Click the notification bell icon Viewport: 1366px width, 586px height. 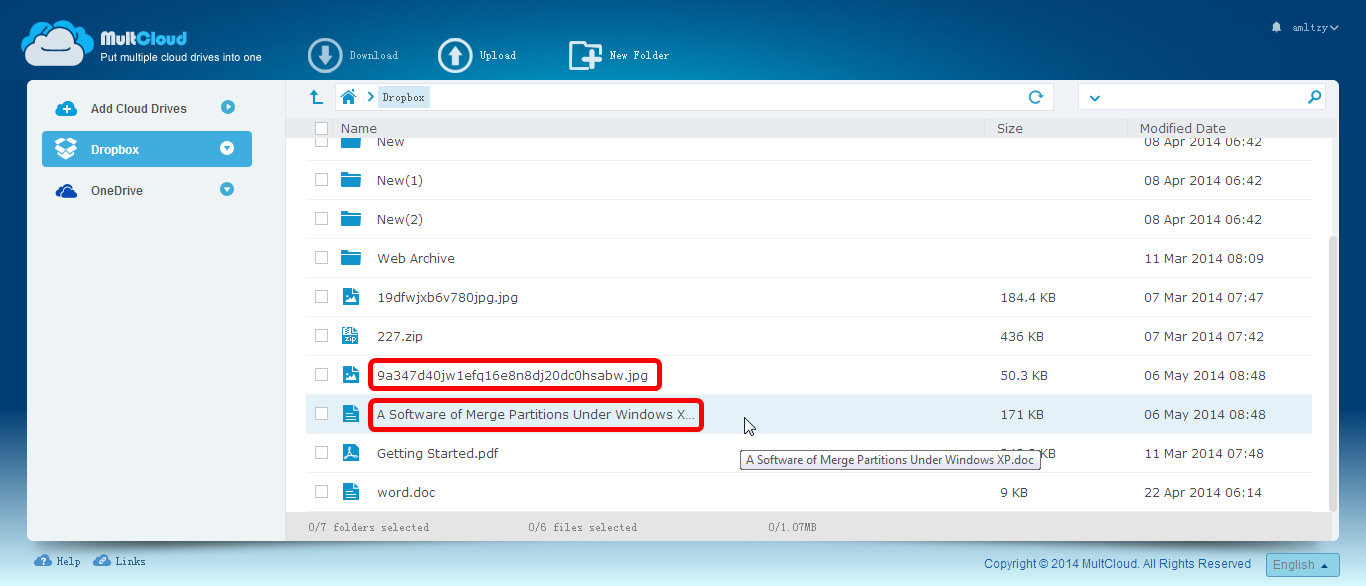1276,27
